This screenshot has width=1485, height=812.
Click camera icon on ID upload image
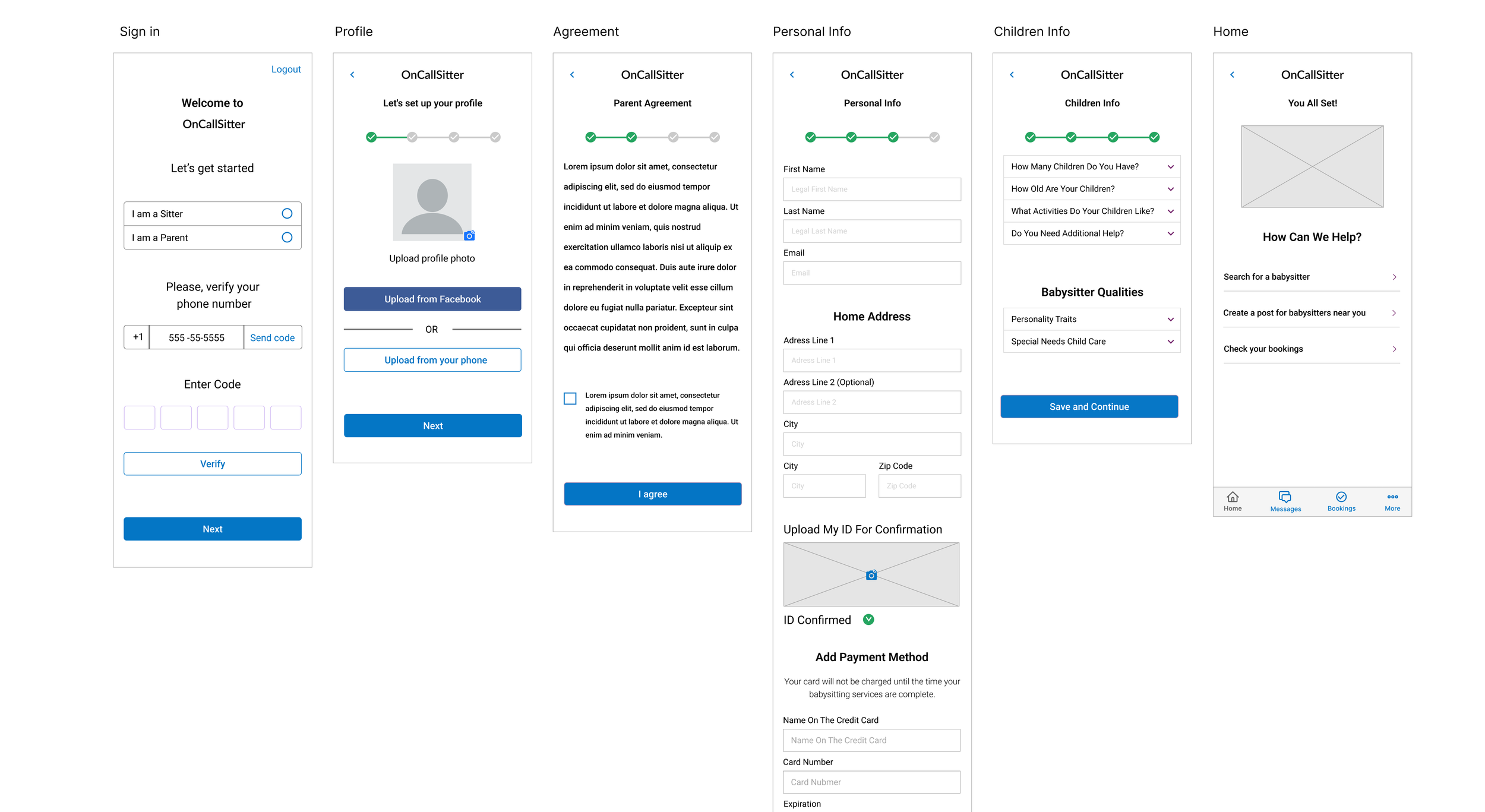(x=871, y=575)
